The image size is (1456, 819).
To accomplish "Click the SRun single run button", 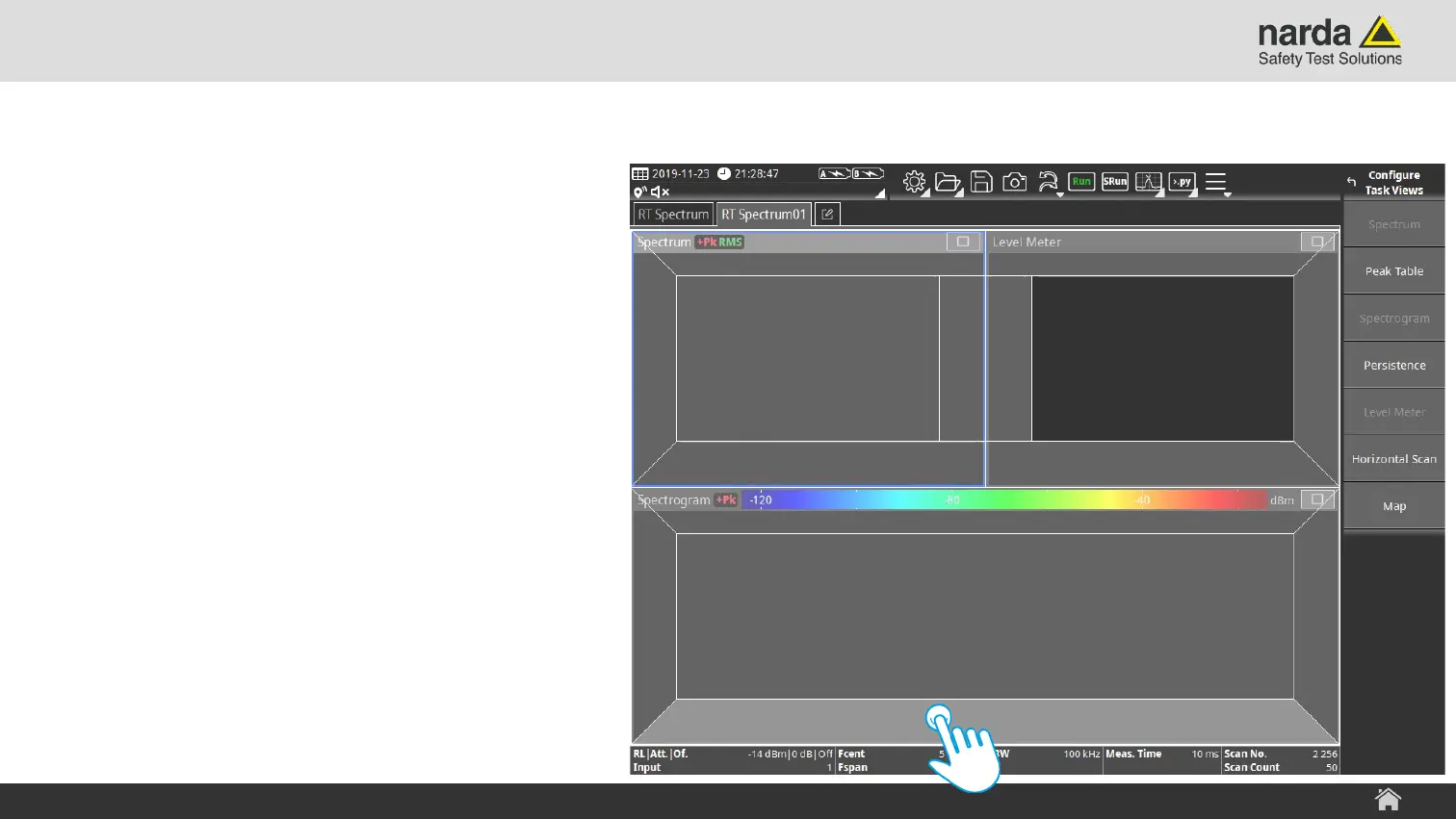I will 1115,181.
